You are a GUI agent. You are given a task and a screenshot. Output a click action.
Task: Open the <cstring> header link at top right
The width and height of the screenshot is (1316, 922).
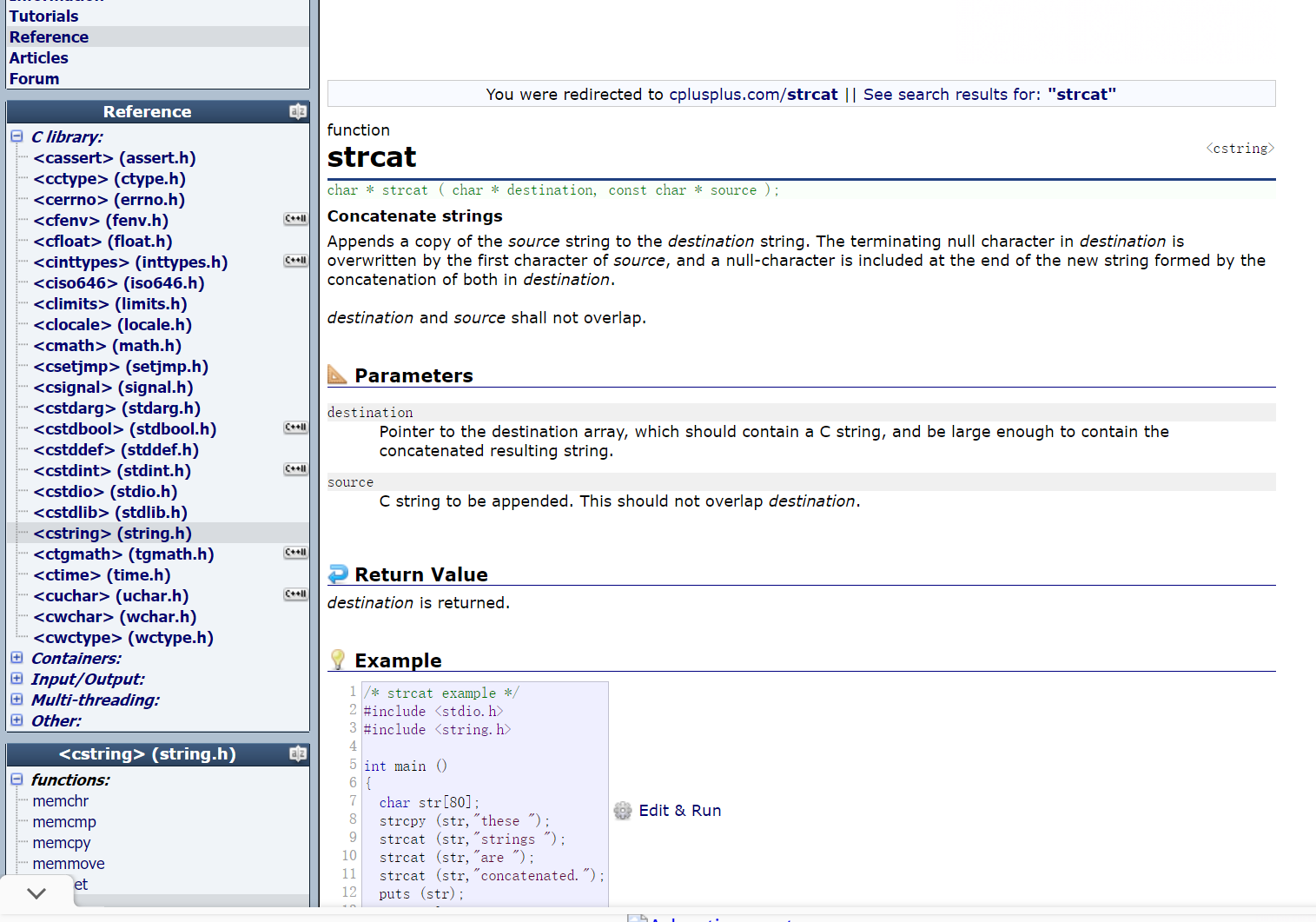(1240, 149)
